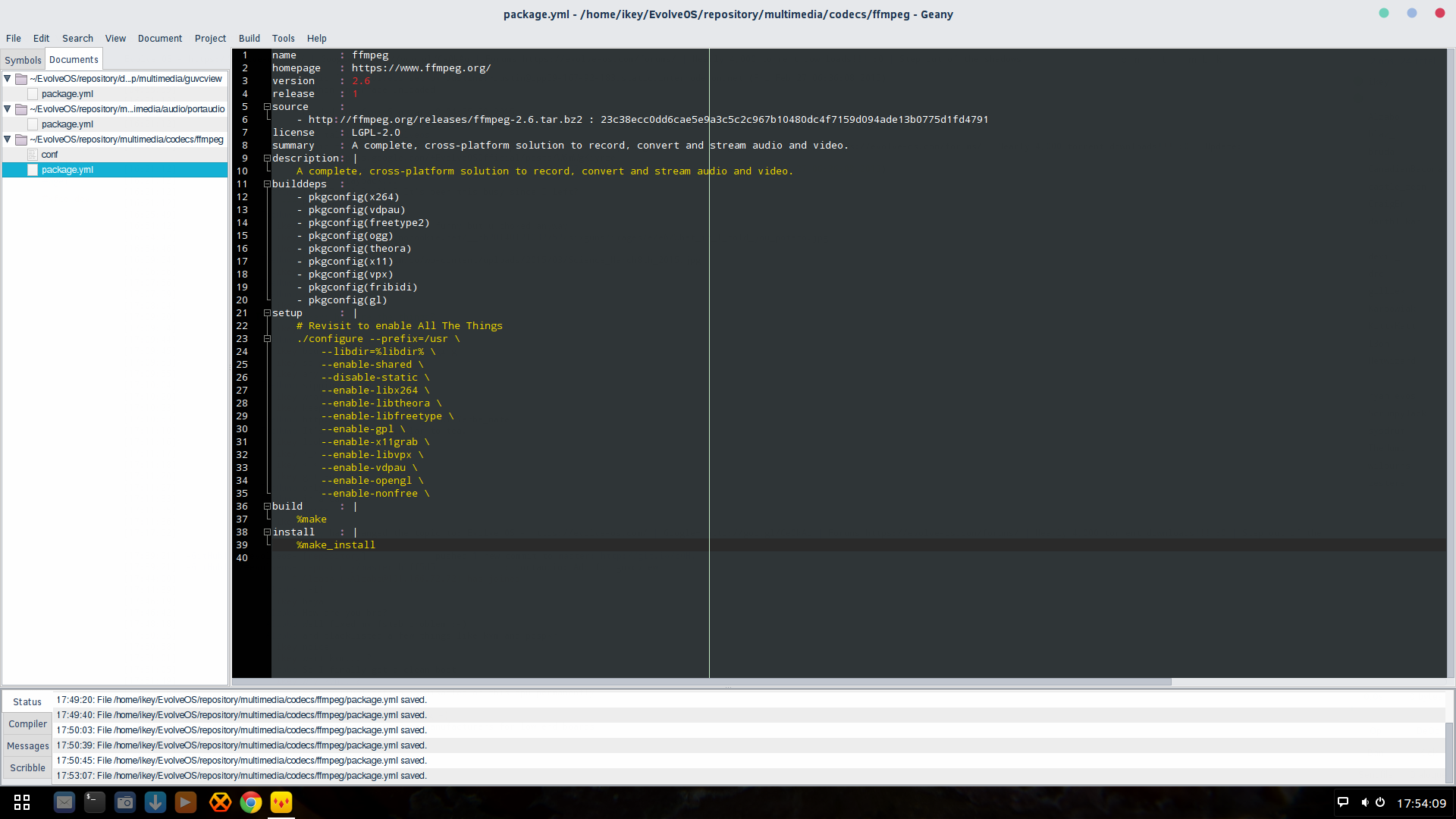This screenshot has width=1456, height=819.
Task: Fold the builddeps block at line 11
Action: (x=267, y=184)
